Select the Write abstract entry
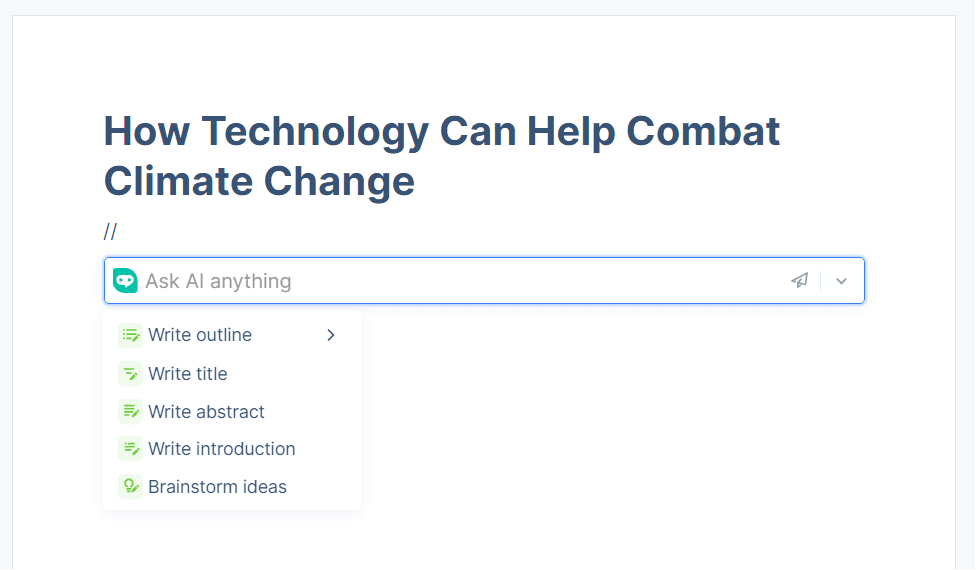Viewport: 977px width, 570px height. point(206,411)
